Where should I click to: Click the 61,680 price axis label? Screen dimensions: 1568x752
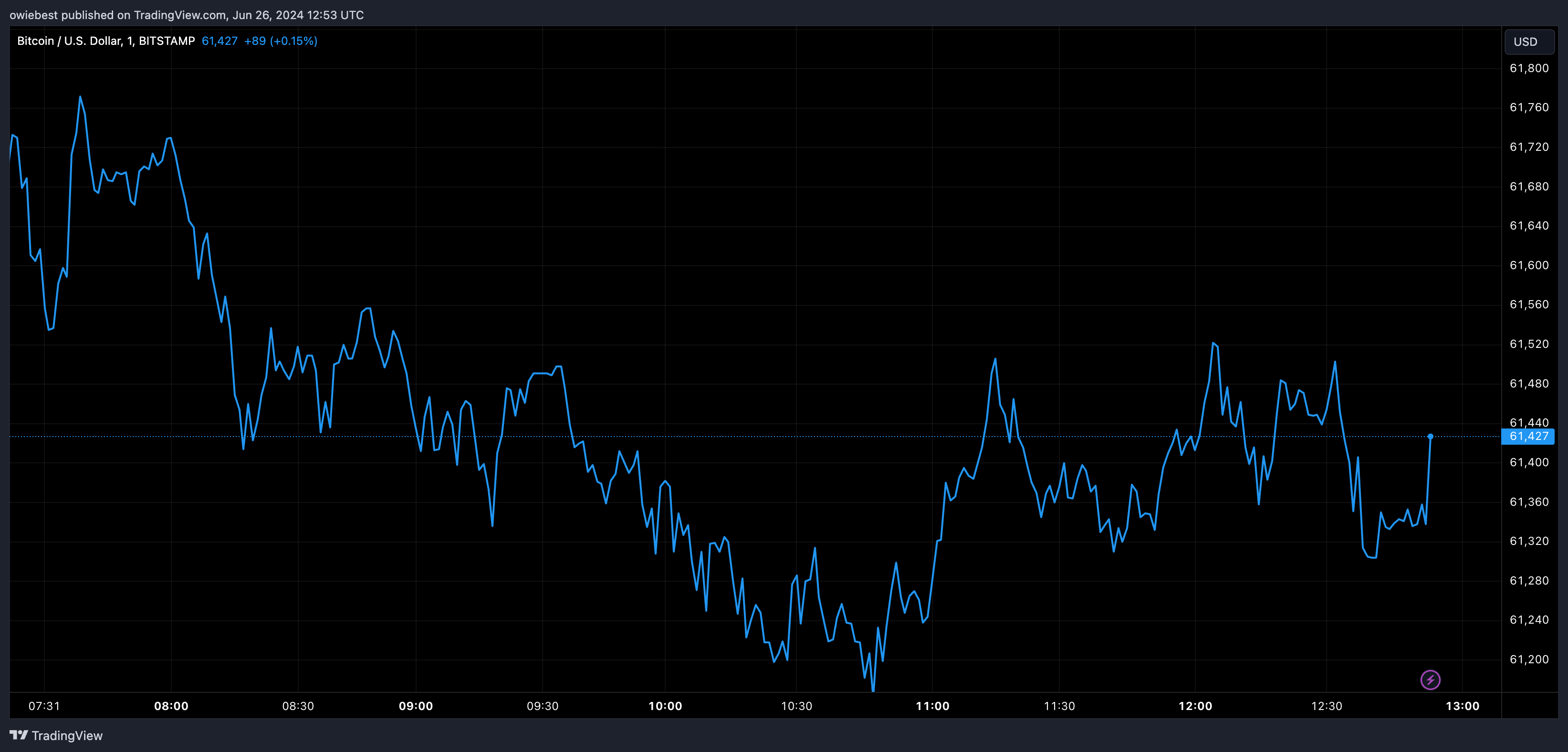(1529, 186)
